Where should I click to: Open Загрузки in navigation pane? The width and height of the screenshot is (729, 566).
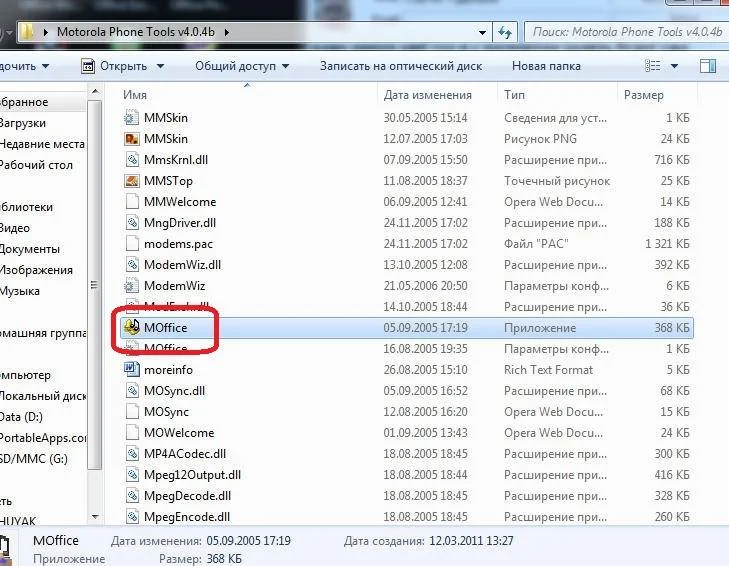[x=23, y=123]
